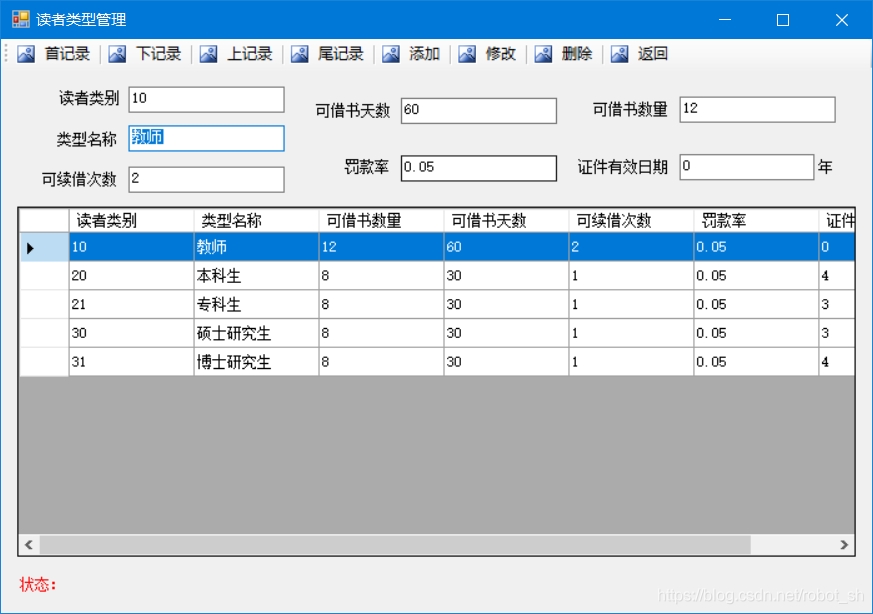Image resolution: width=873 pixels, height=614 pixels.
Task: Click in the 类型名称 input field
Action: click(x=207, y=138)
